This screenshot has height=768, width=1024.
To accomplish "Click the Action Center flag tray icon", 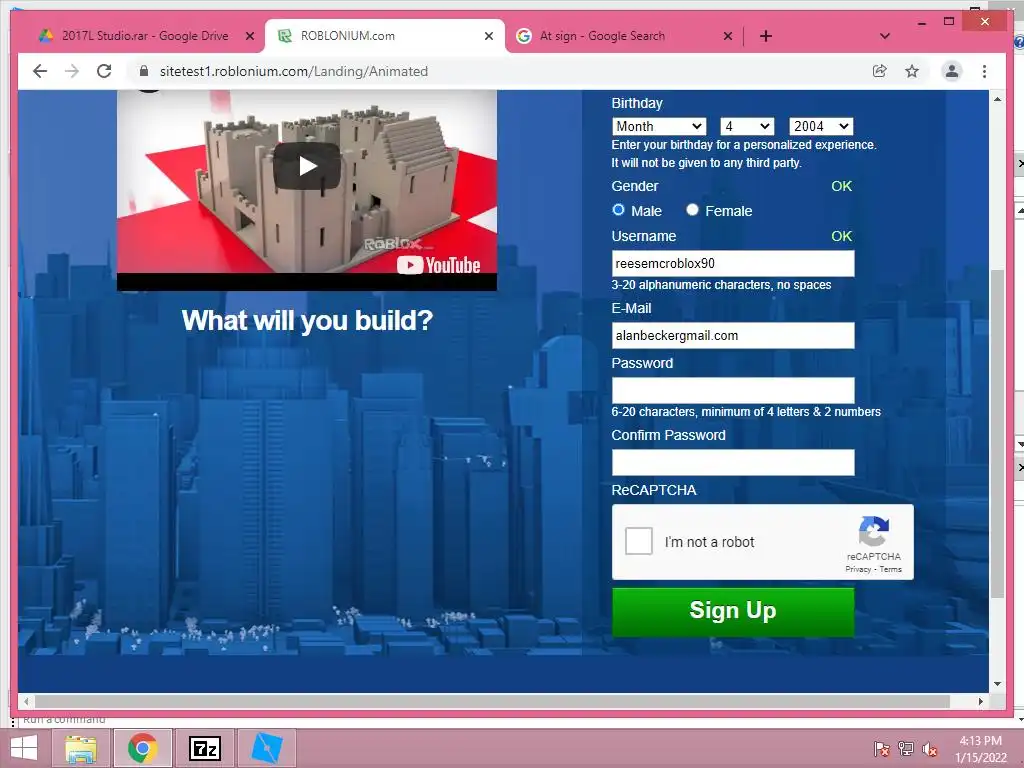I will pos(881,748).
